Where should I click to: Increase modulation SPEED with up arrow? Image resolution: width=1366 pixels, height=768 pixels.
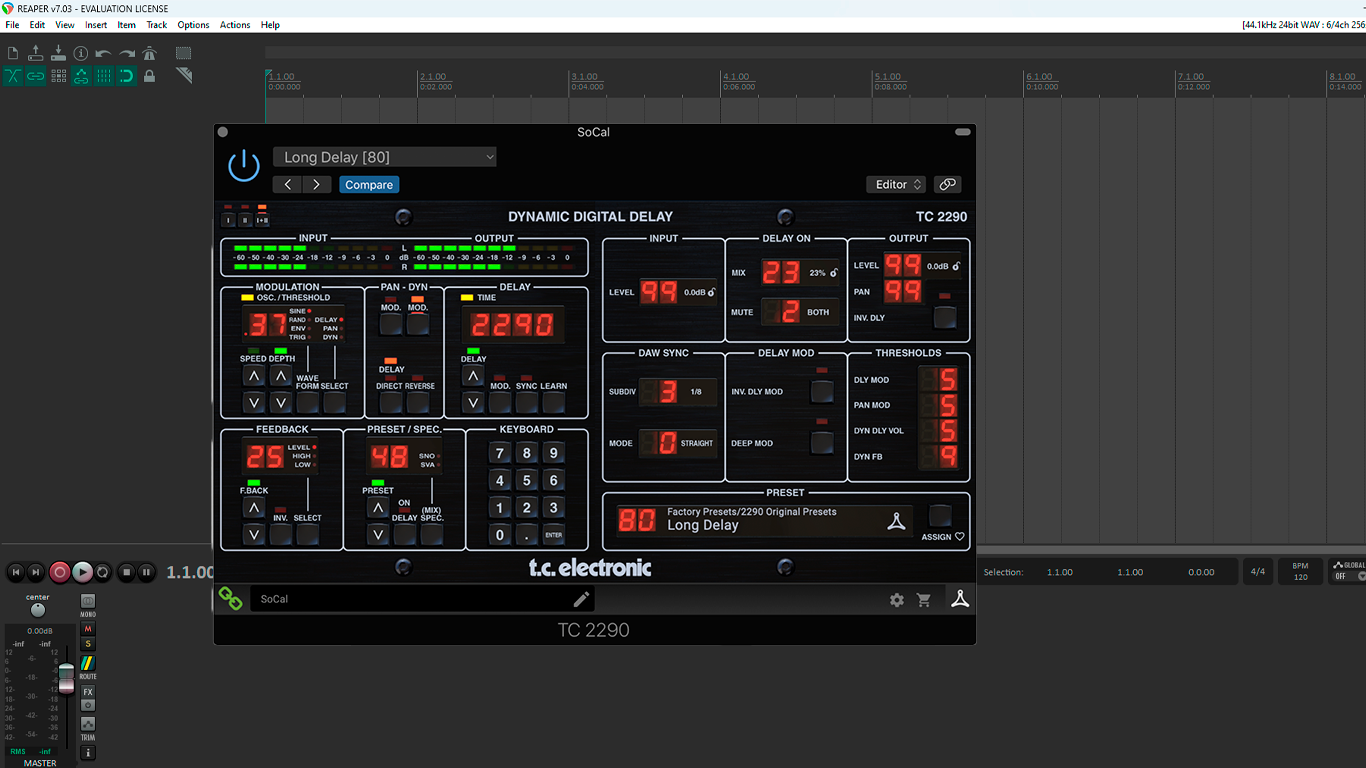254,376
